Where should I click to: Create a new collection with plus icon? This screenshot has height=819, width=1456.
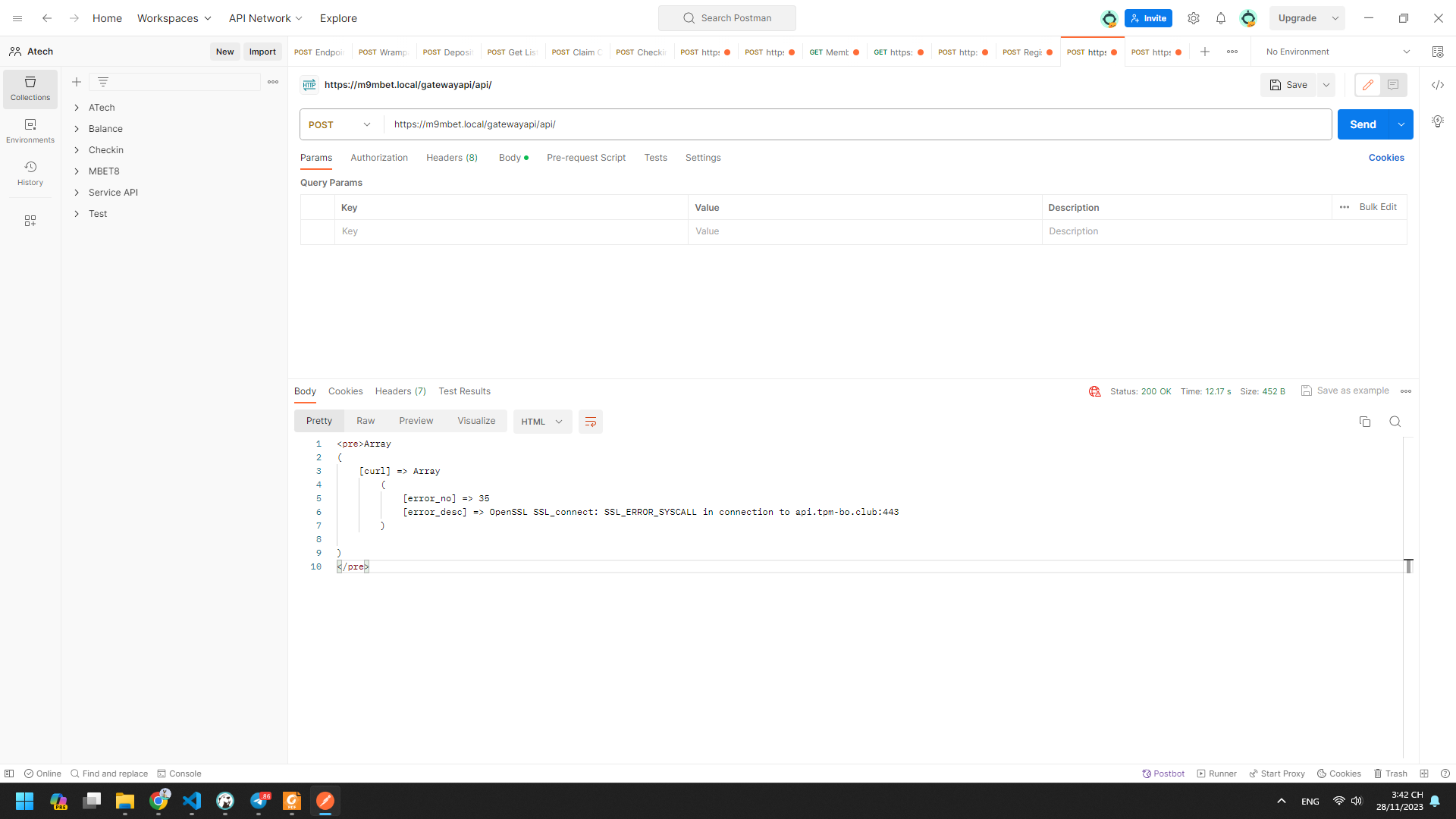(77, 82)
